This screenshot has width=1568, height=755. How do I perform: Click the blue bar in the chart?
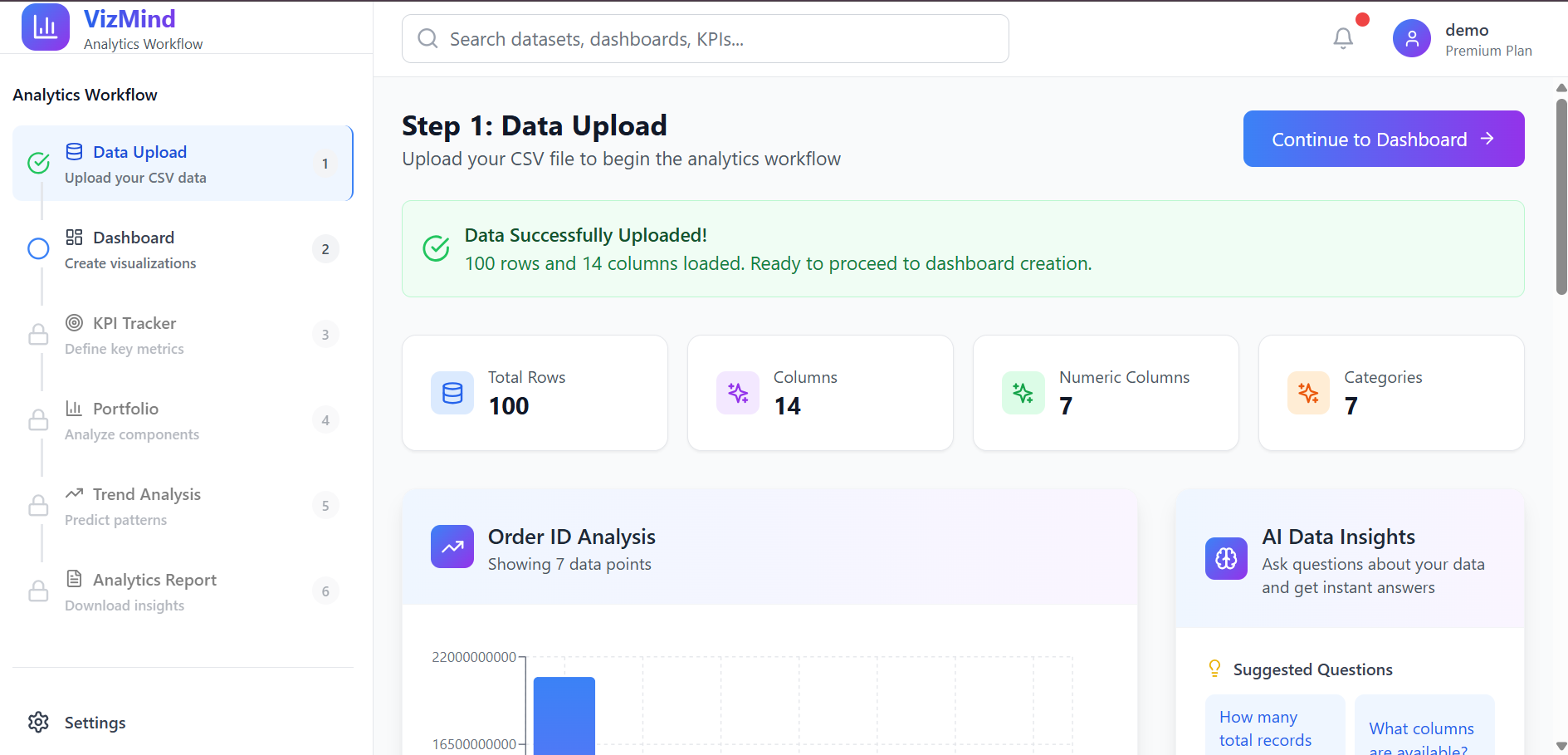click(564, 716)
